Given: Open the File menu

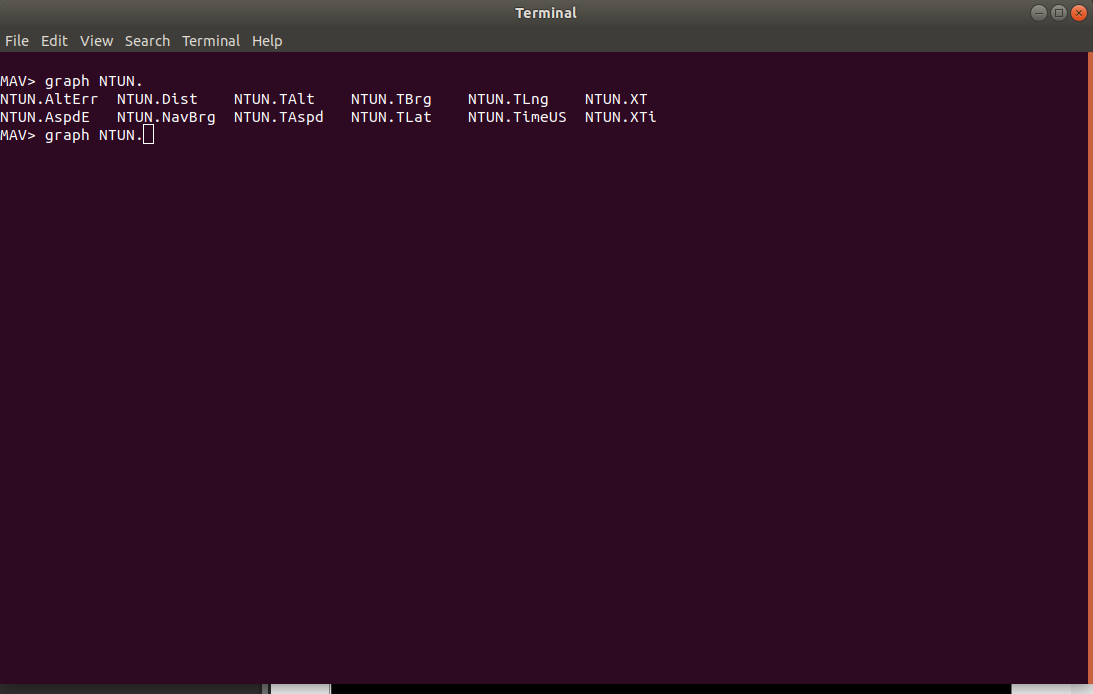Looking at the screenshot, I should point(17,41).
